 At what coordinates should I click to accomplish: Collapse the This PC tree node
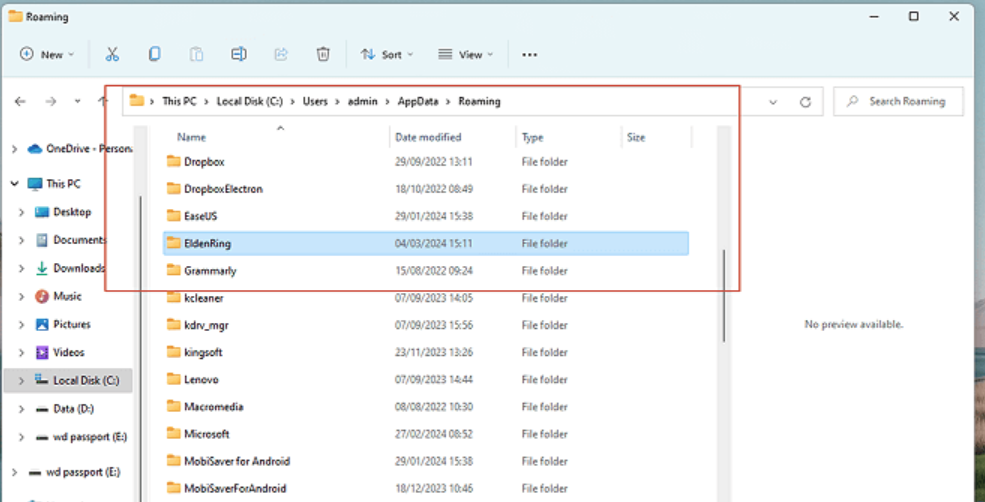tap(13, 184)
